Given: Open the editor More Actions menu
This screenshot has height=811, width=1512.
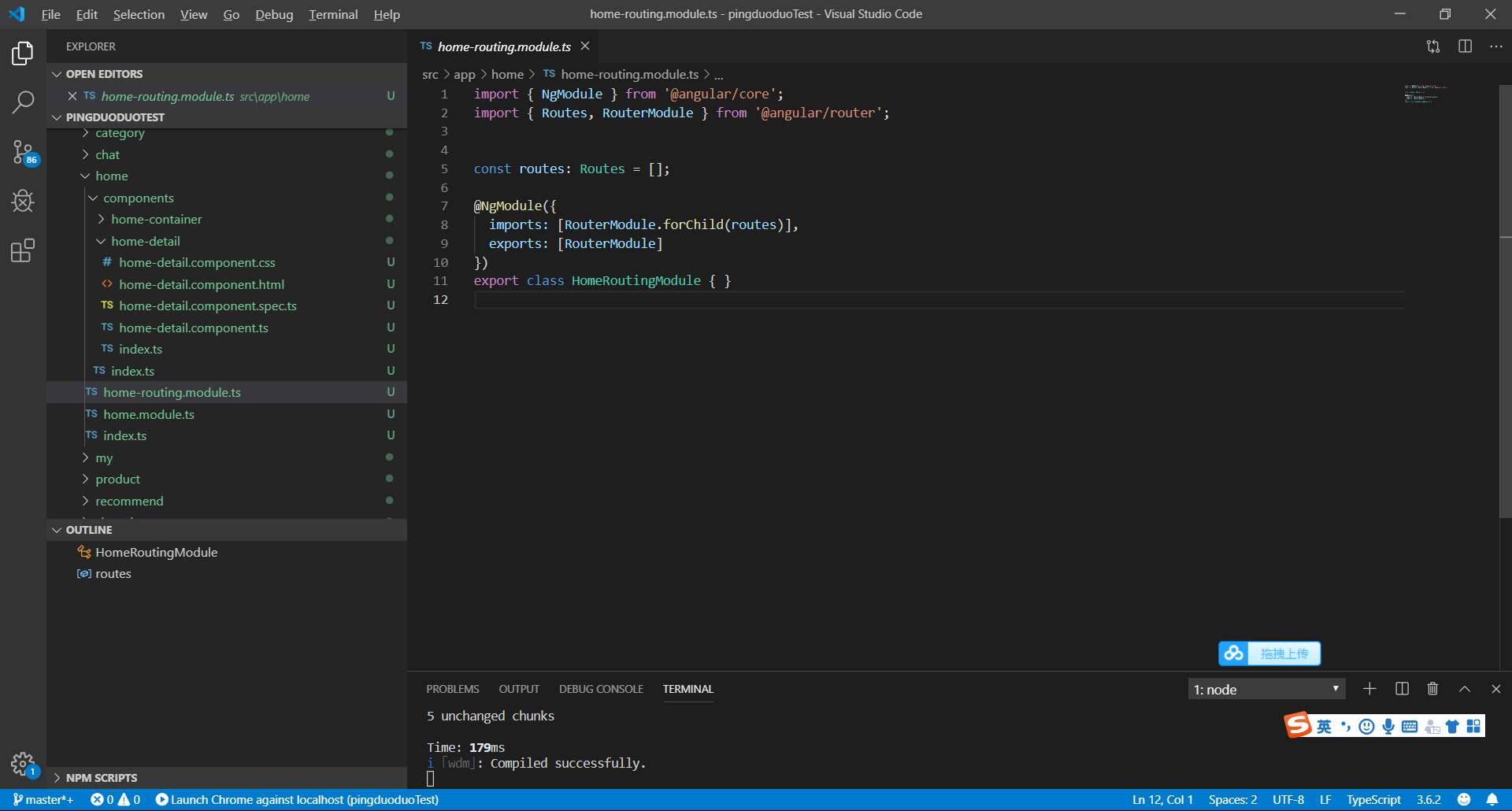Looking at the screenshot, I should (1495, 46).
